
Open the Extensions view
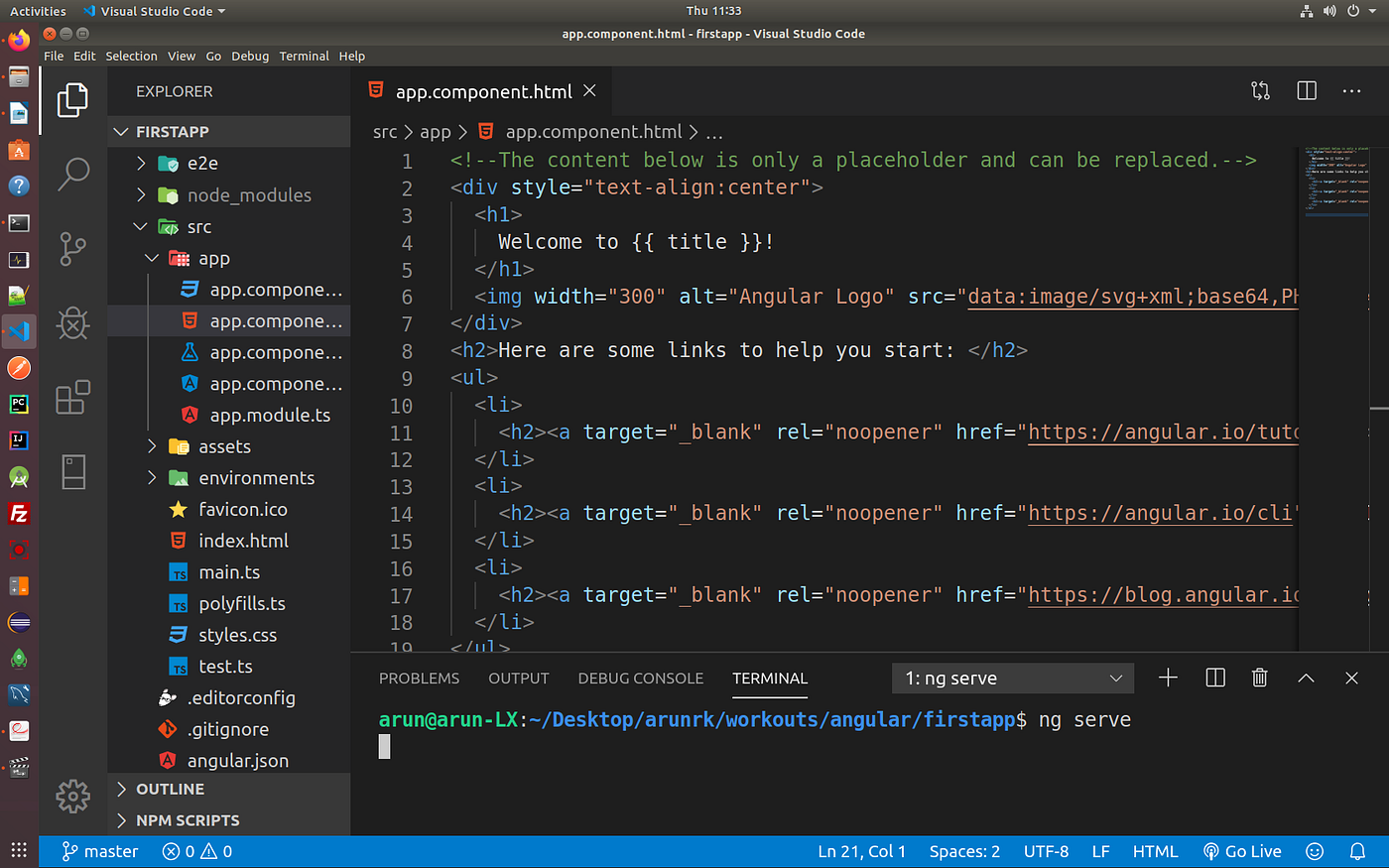coord(72,397)
